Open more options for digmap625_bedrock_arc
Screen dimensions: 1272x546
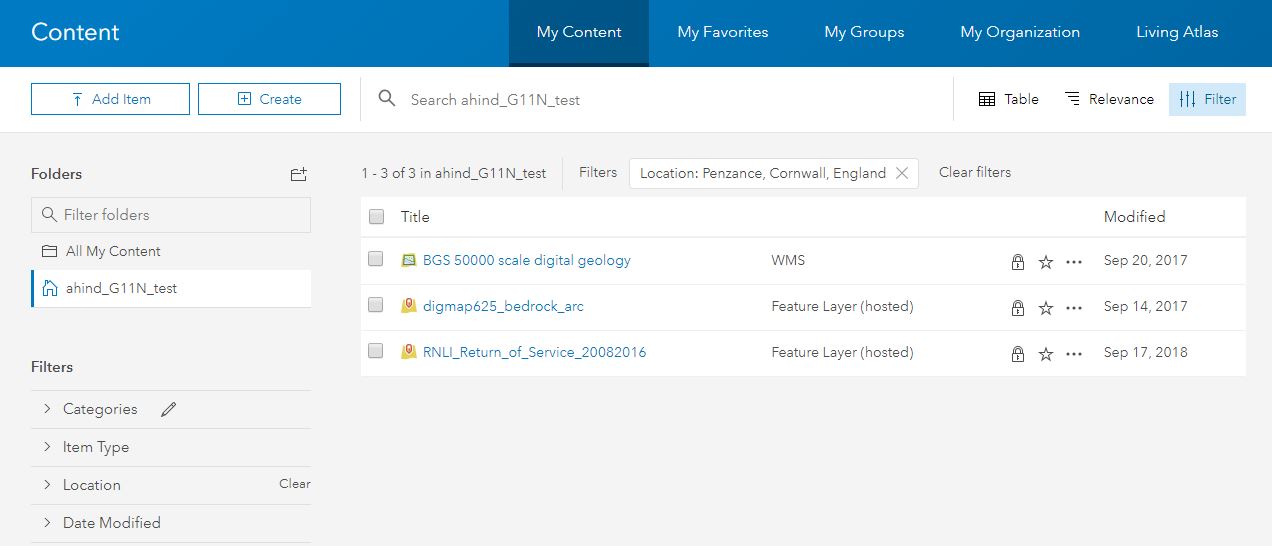tap(1074, 308)
